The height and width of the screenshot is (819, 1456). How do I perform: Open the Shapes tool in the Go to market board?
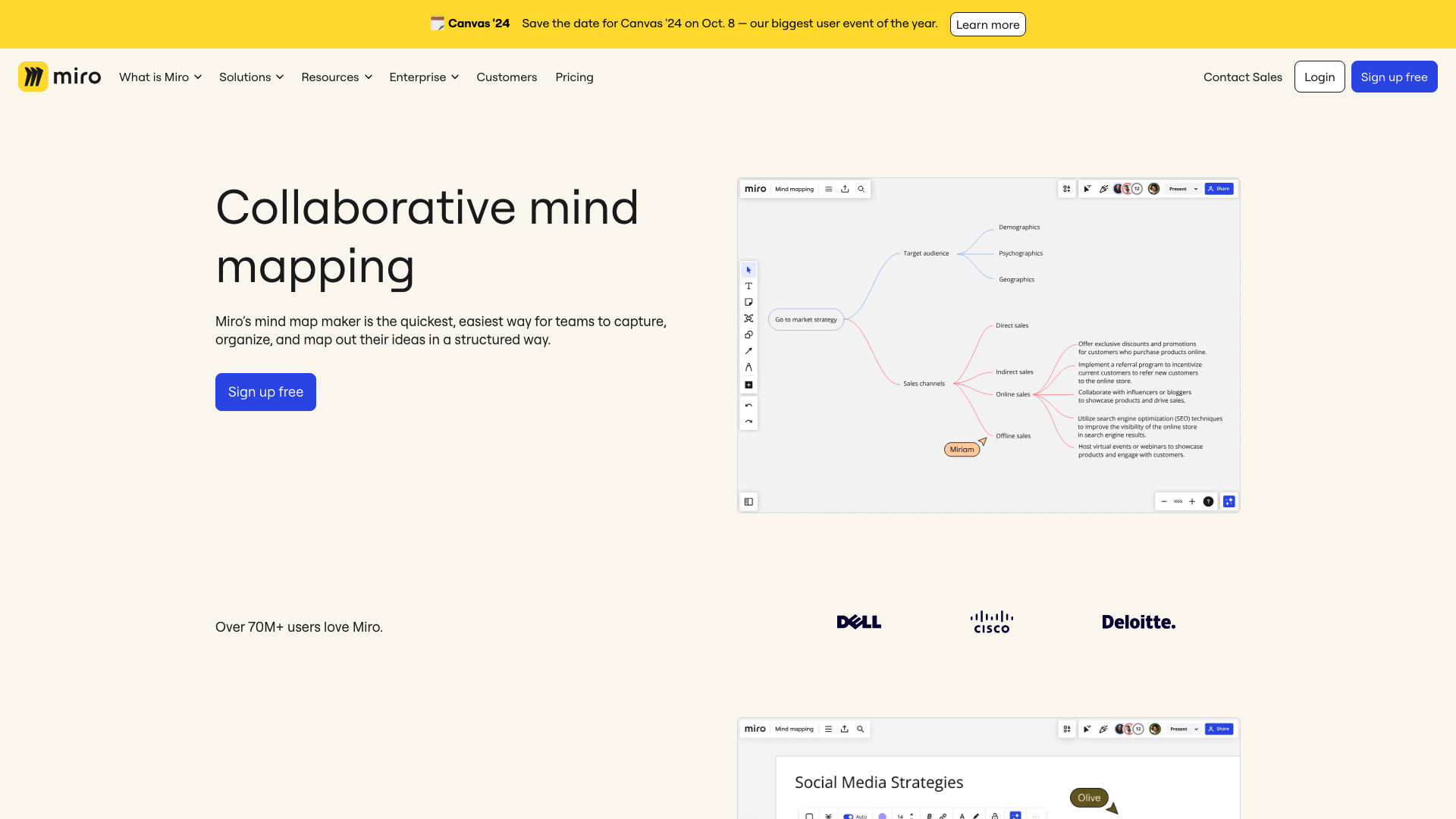tap(748, 334)
